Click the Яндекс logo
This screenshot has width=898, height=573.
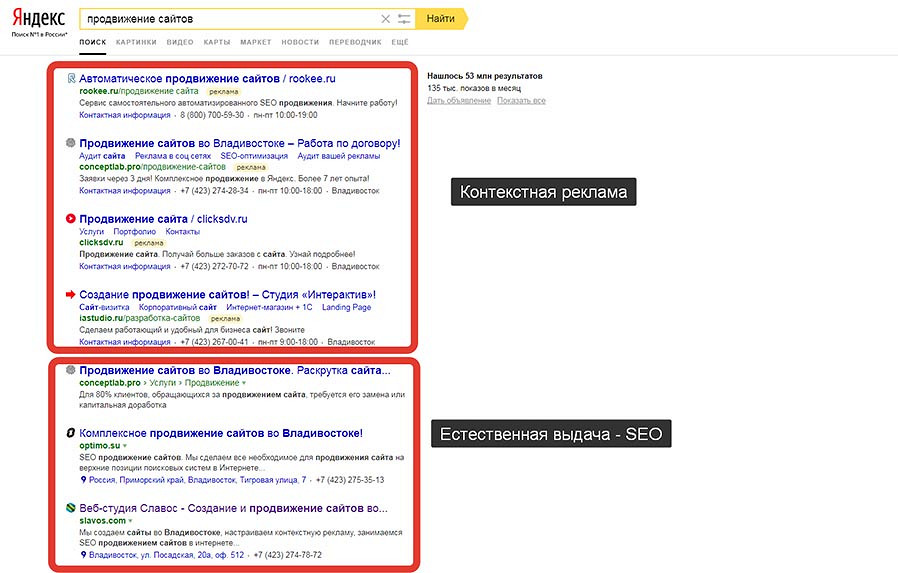pyautogui.click(x=39, y=18)
